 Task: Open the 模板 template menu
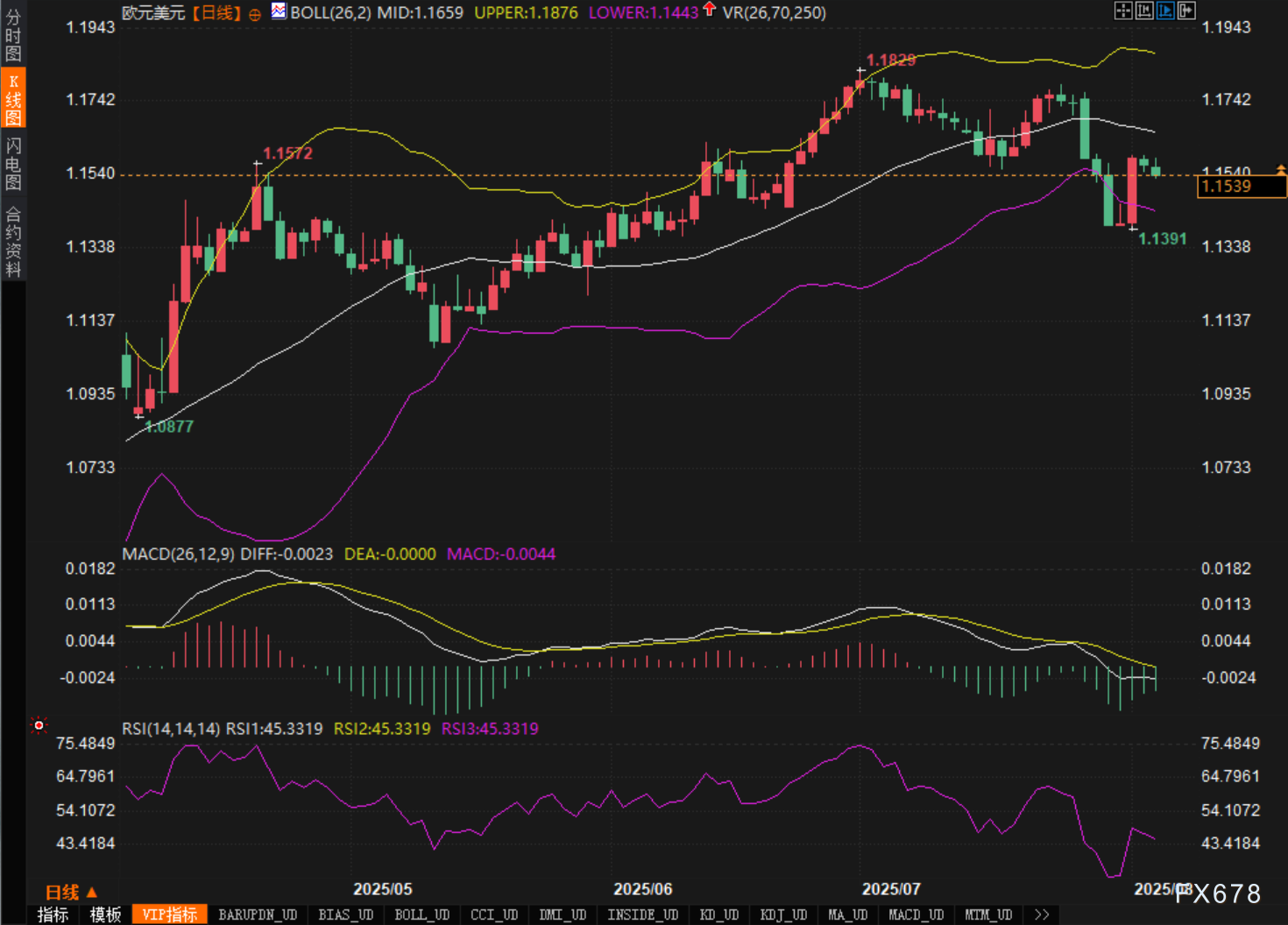106,914
